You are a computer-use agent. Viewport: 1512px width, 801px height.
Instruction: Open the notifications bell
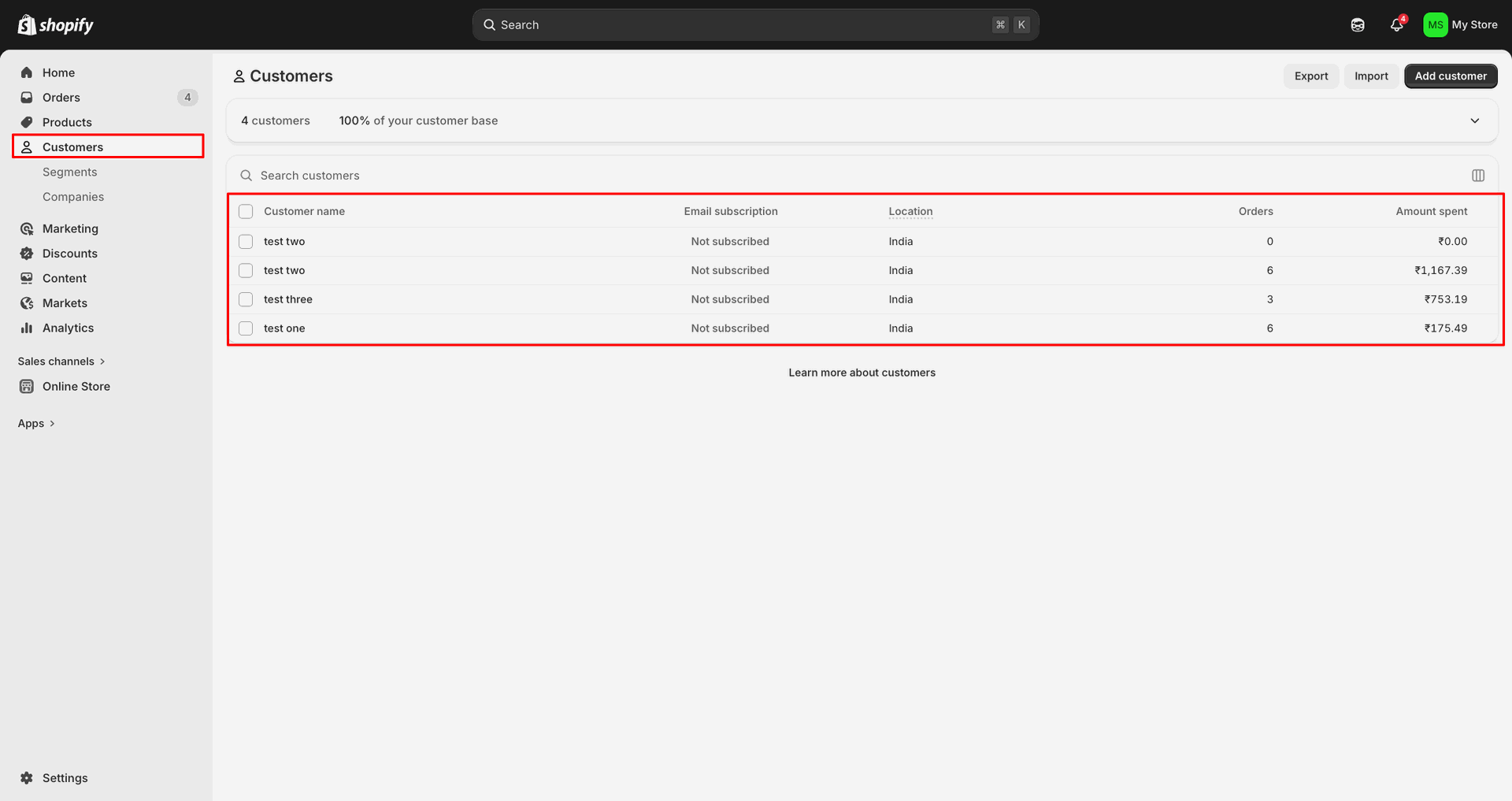1397,25
